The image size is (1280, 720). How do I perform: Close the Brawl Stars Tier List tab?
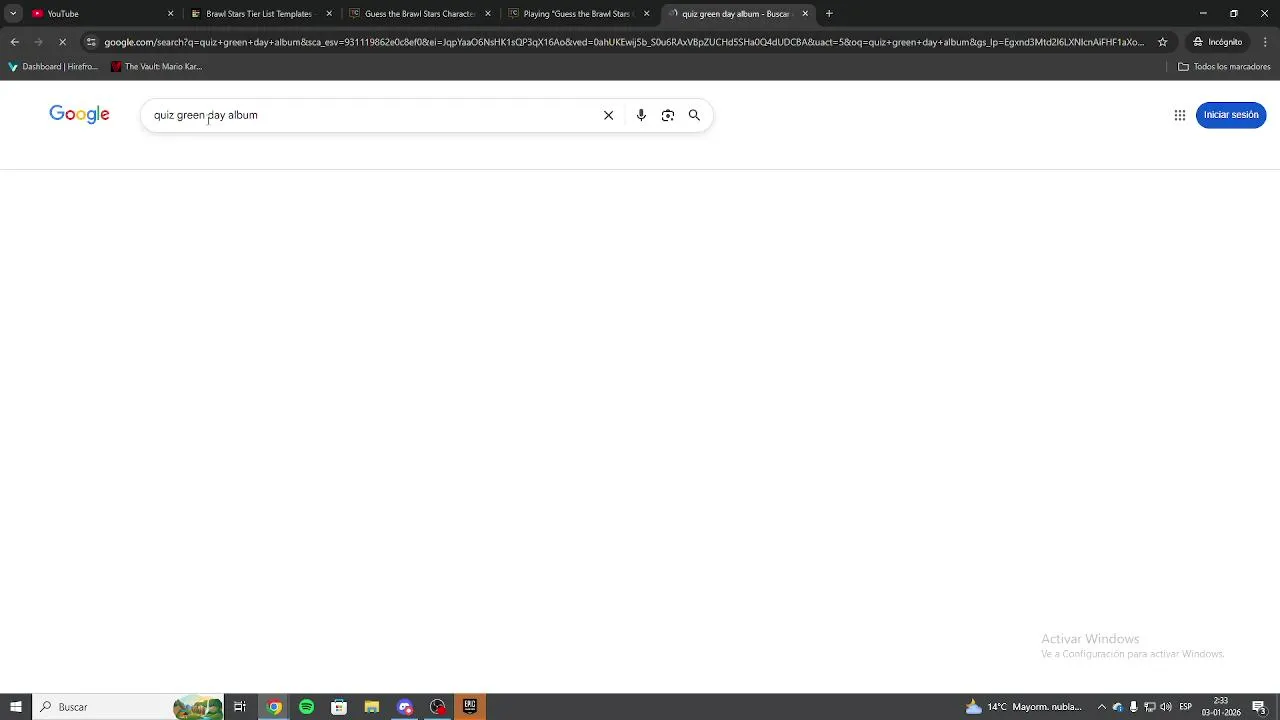pos(329,14)
